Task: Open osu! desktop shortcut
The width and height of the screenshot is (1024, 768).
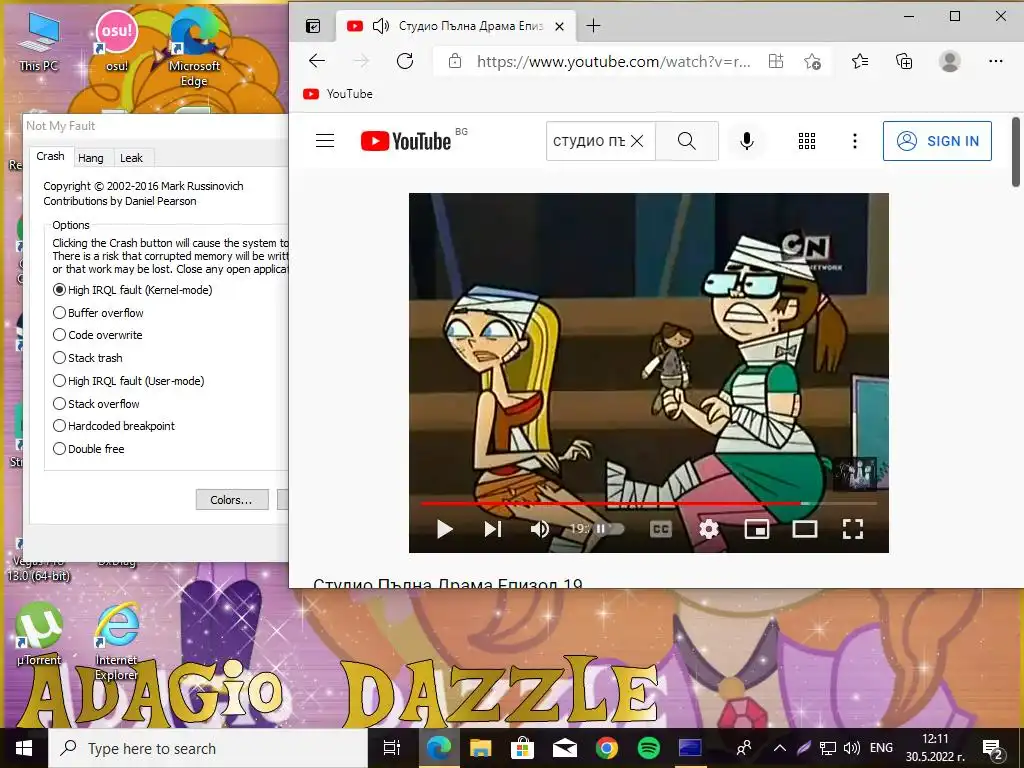Action: [x=116, y=40]
